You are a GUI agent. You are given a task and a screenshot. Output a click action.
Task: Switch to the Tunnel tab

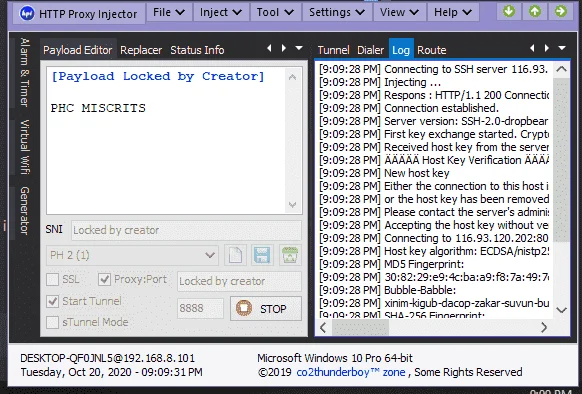click(333, 50)
